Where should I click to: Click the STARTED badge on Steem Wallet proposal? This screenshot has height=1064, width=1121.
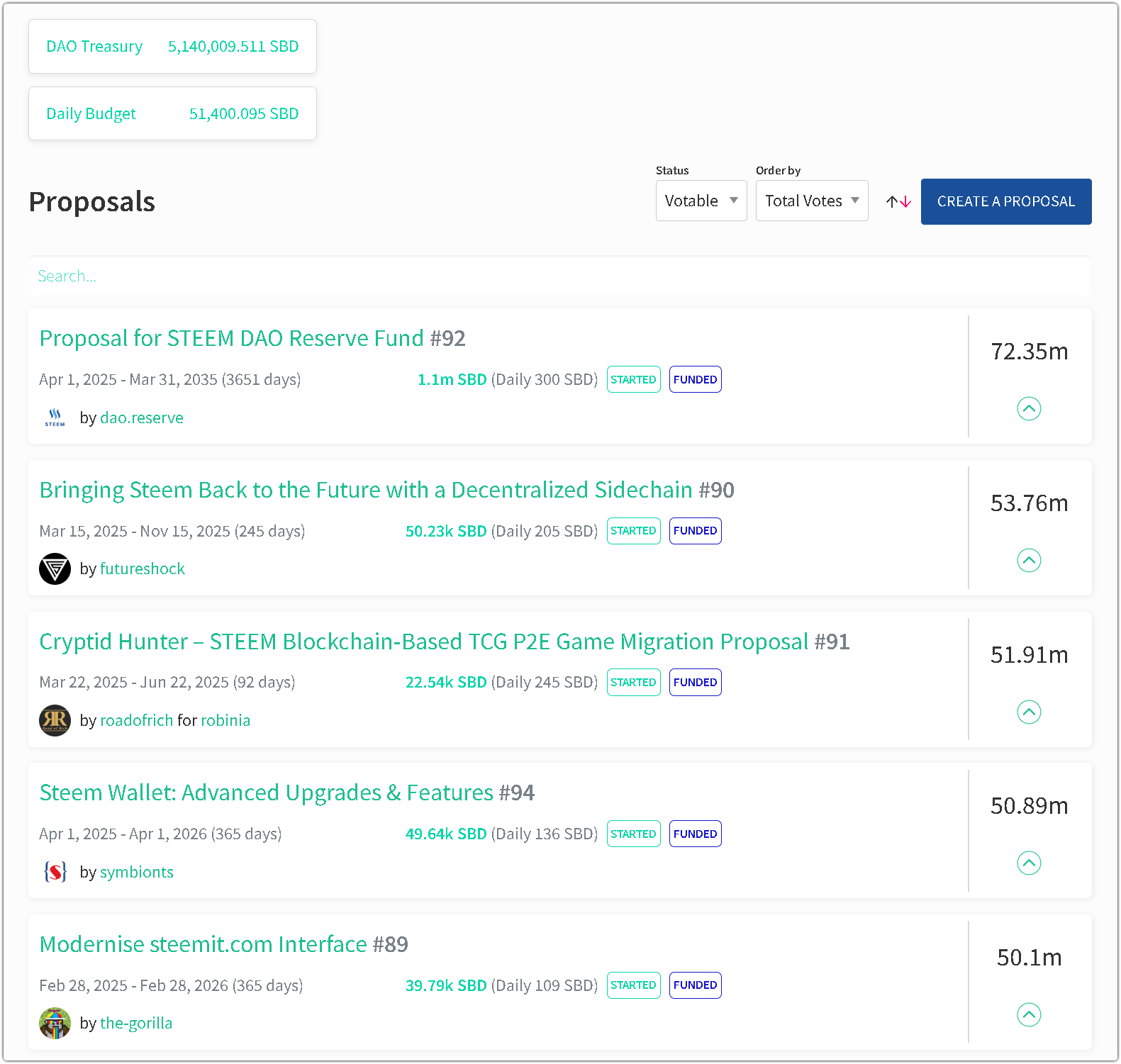click(x=634, y=834)
